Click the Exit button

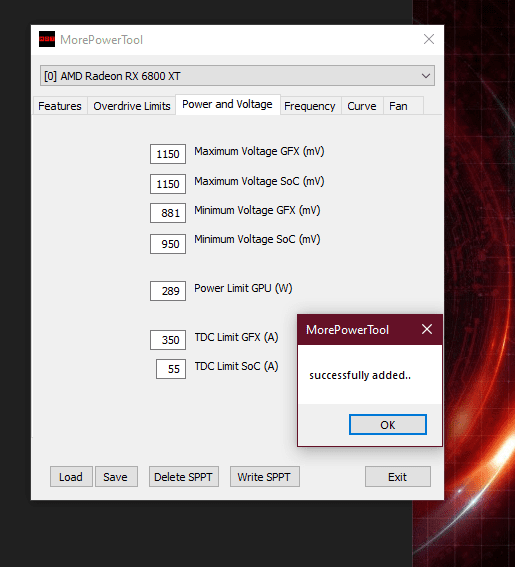(397, 477)
